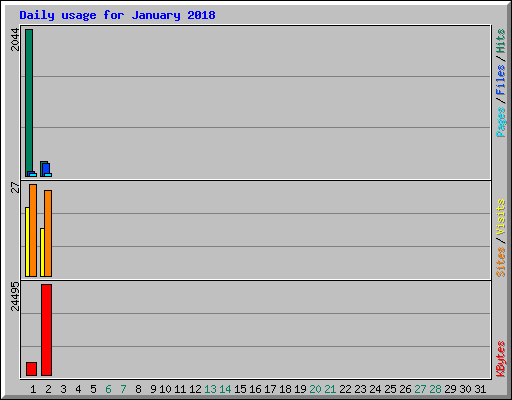Click green weekend day label "13"
512x400 pixels.
coord(210,389)
